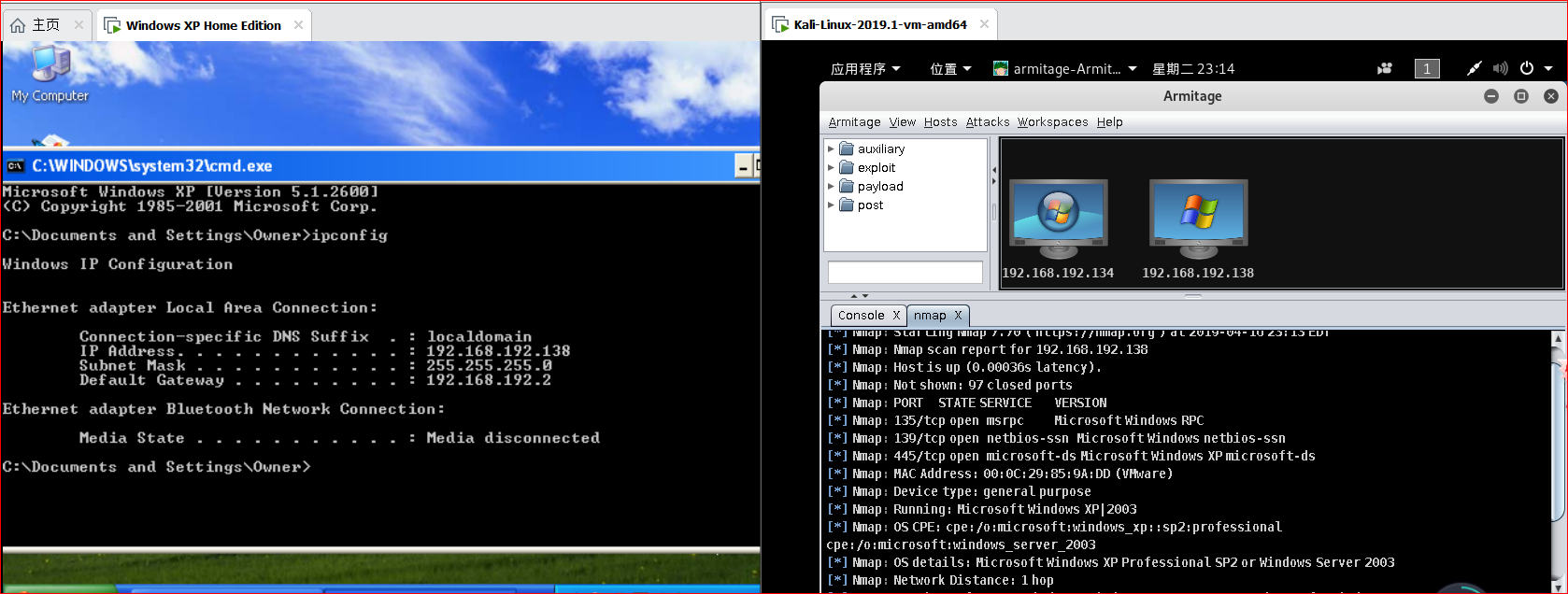Click the Armitage window title bar
The width and height of the screenshot is (1568, 594).
pyautogui.click(x=1192, y=96)
